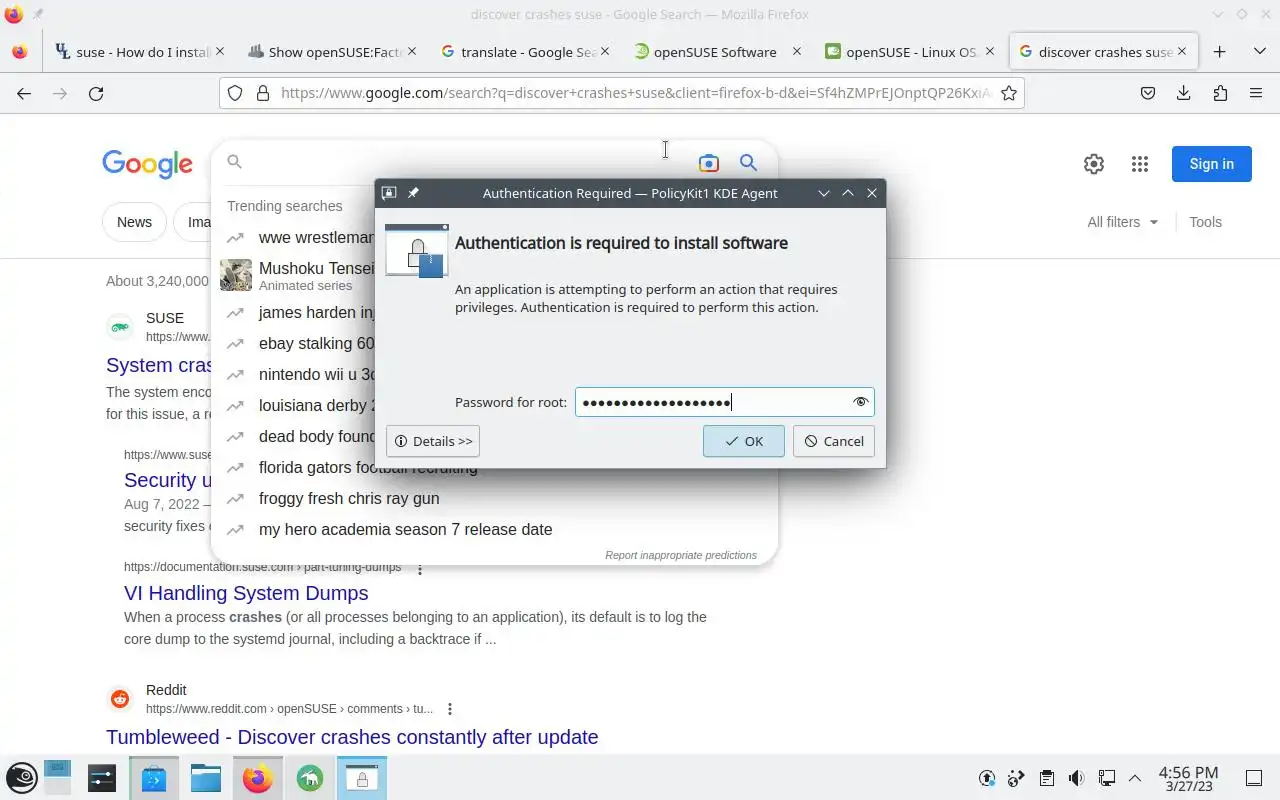Open options menu for the Reddit result
The image size is (1280, 800).
coord(450,709)
